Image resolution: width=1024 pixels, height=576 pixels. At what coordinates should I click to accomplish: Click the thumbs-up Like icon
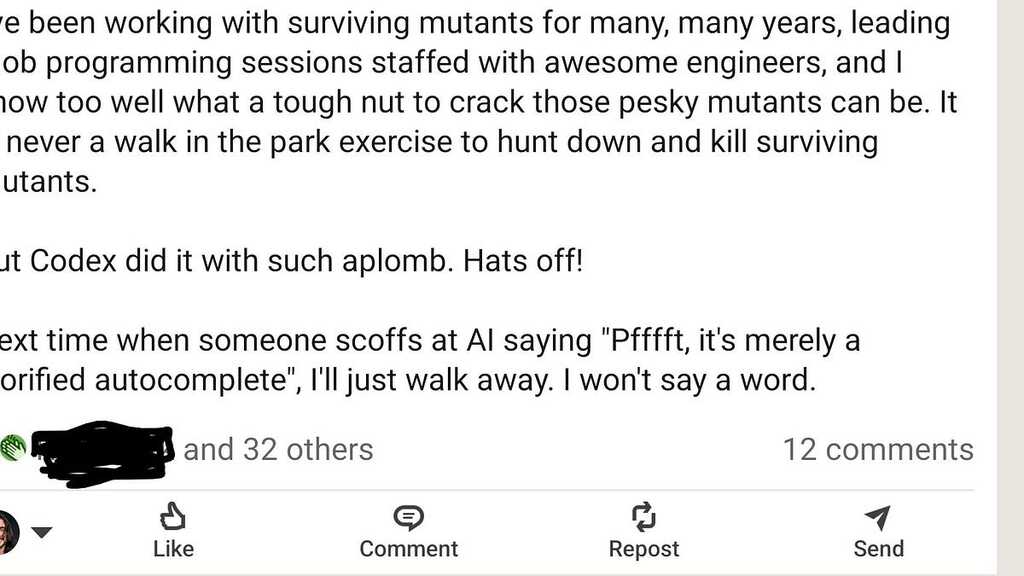pyautogui.click(x=173, y=517)
